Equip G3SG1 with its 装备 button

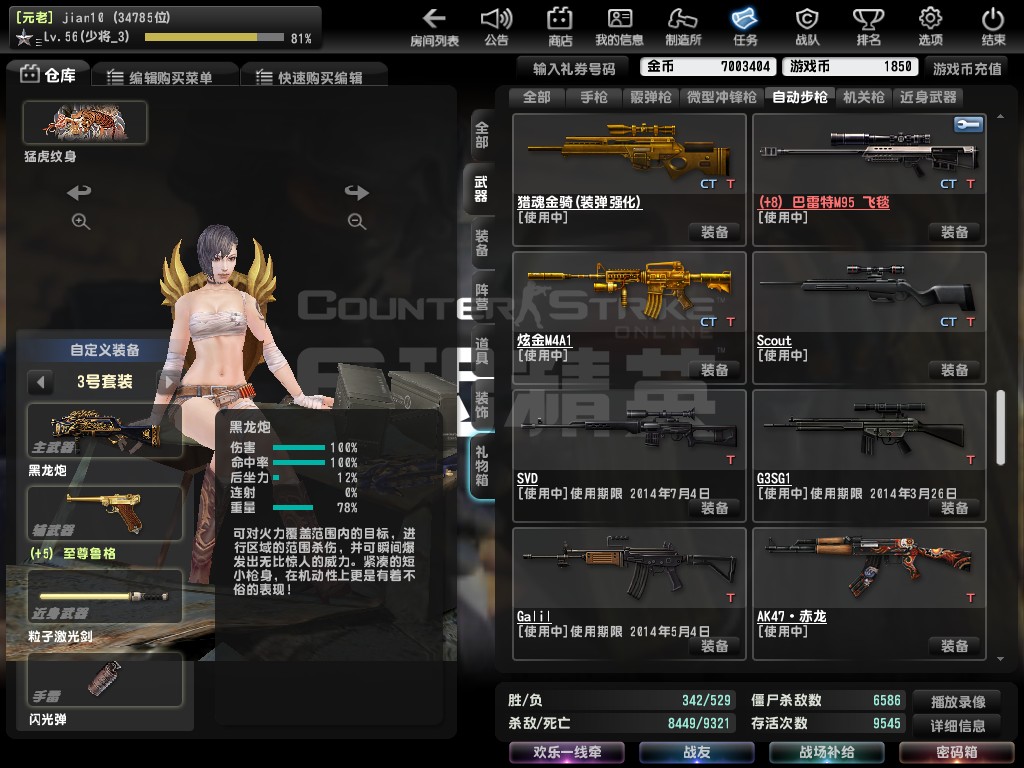point(954,508)
